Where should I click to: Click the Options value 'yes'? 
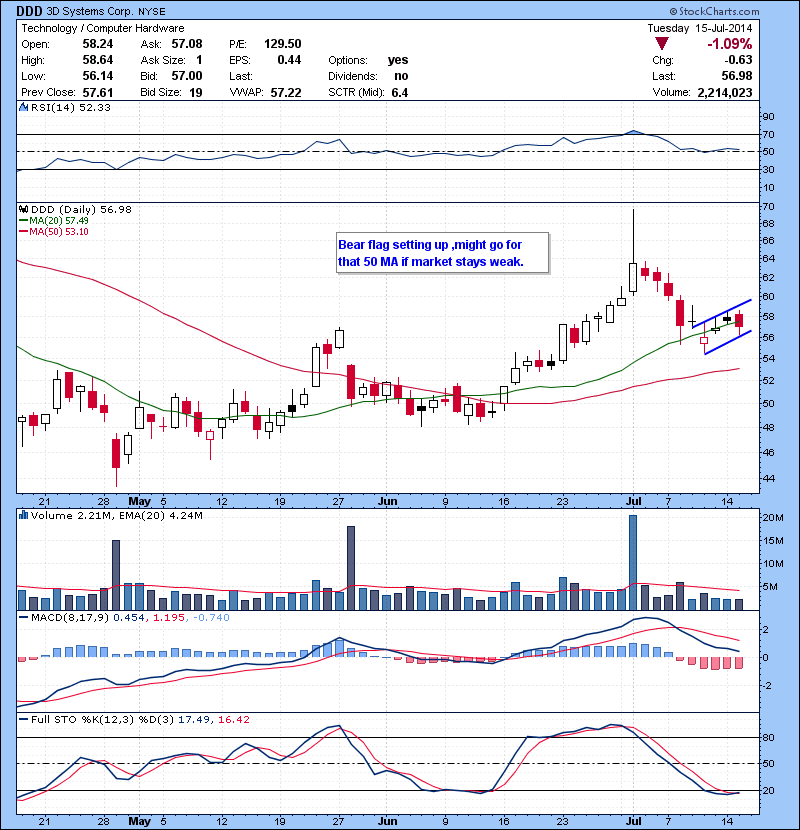click(x=398, y=60)
